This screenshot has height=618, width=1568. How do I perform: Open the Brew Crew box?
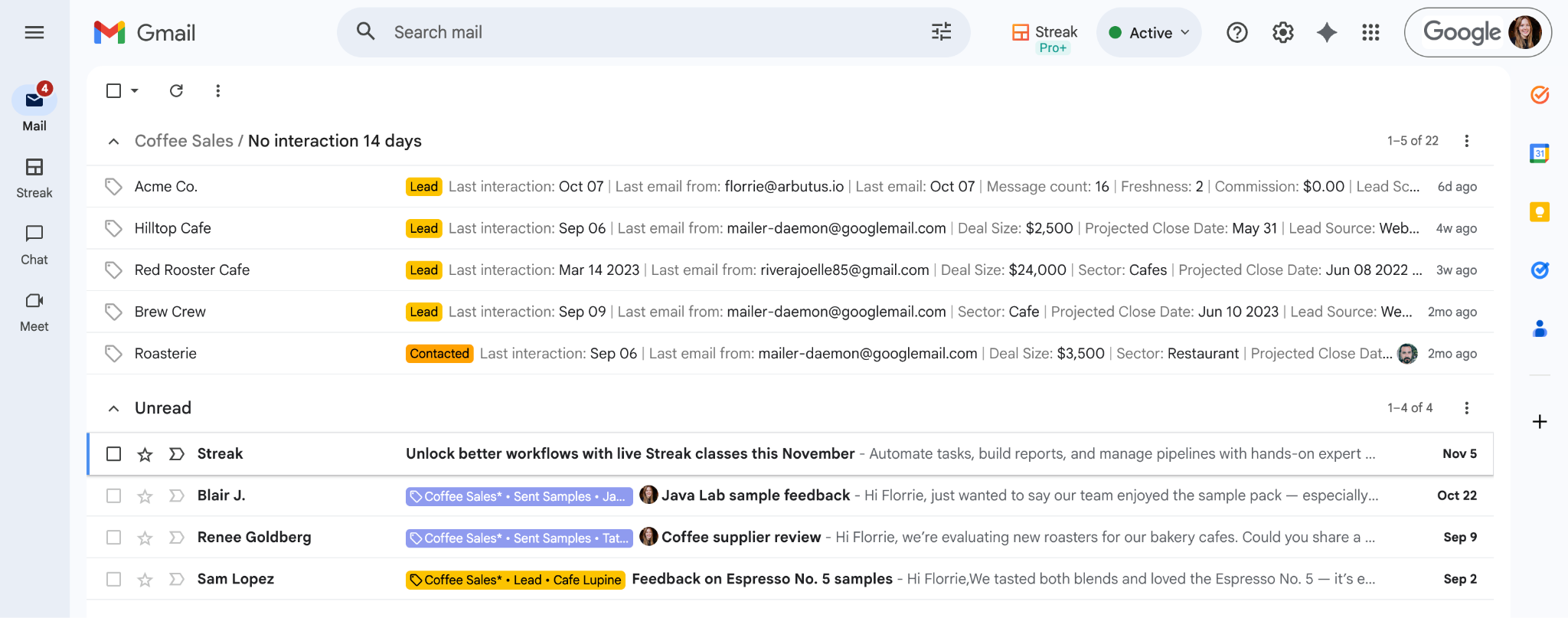tap(790, 312)
